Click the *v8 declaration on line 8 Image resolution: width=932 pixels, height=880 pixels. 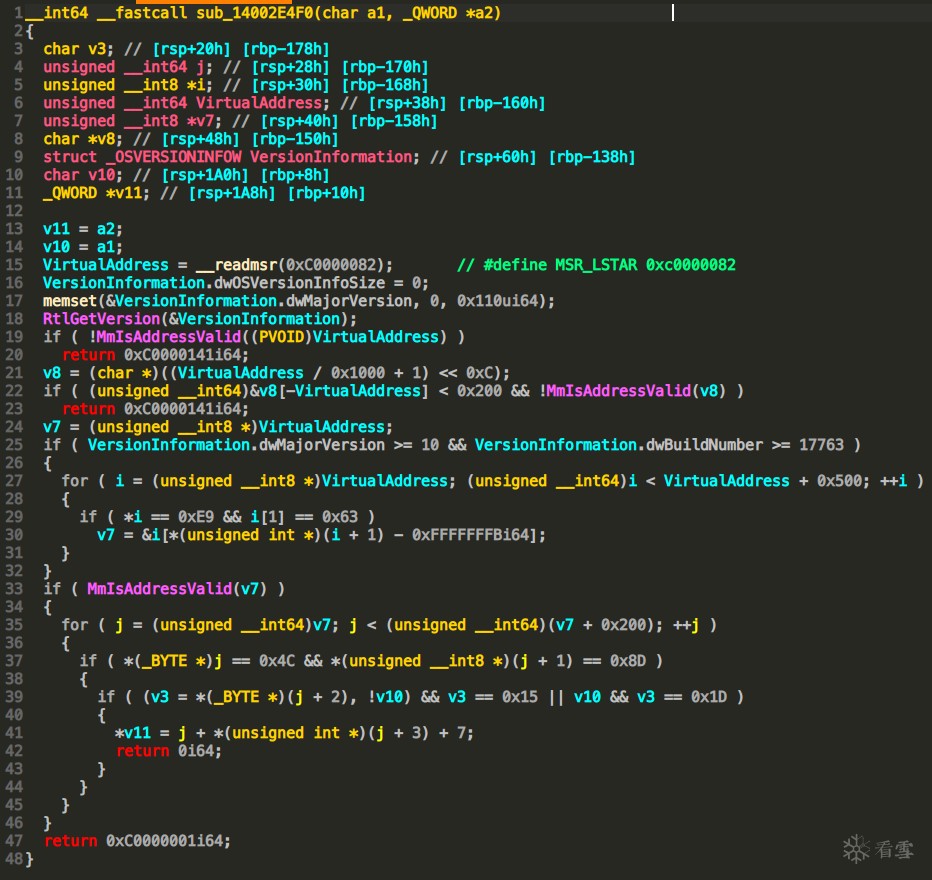coord(102,138)
